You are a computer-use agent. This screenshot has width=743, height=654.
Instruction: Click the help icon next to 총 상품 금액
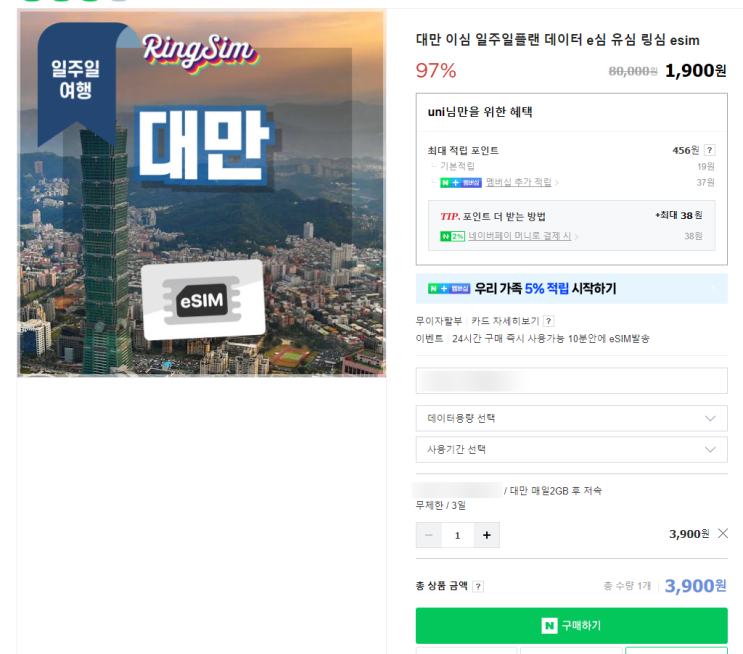(x=479, y=587)
